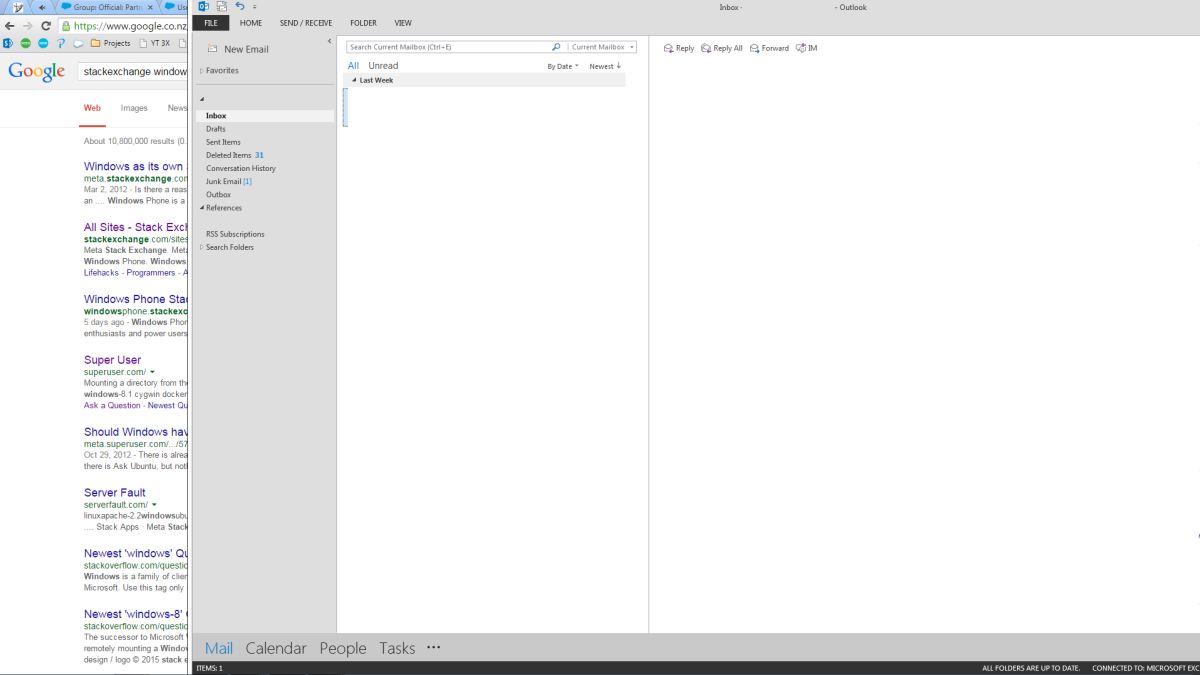Click the green padlock in Chrome address bar
The height and width of the screenshot is (675, 1200).
[66, 26]
